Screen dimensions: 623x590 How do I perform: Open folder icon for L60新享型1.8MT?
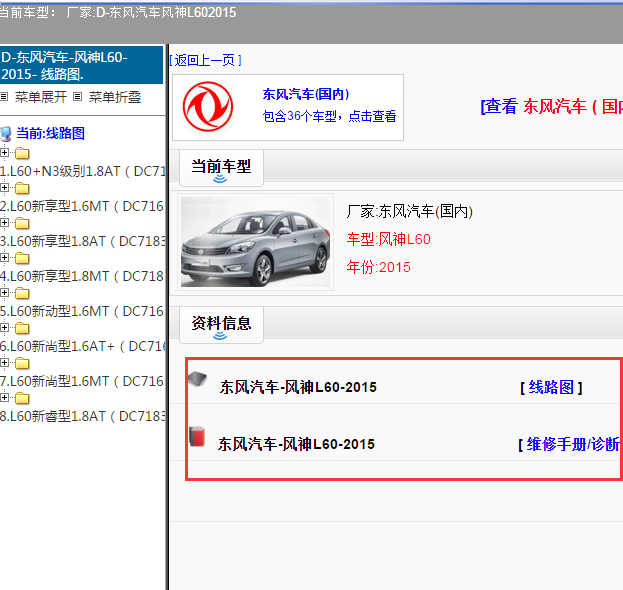point(22,258)
